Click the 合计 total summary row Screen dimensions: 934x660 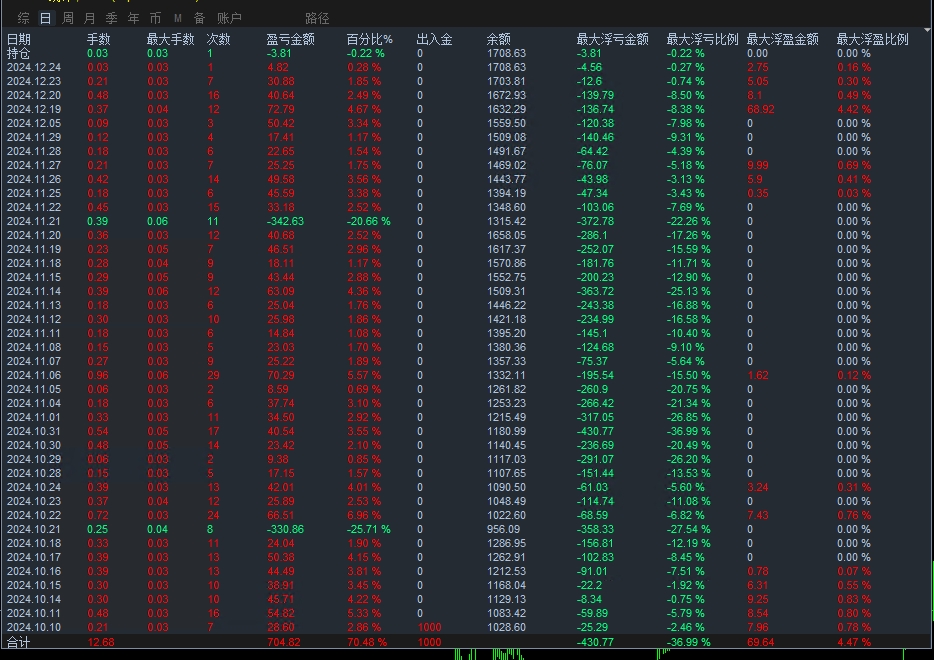[x=16, y=643]
